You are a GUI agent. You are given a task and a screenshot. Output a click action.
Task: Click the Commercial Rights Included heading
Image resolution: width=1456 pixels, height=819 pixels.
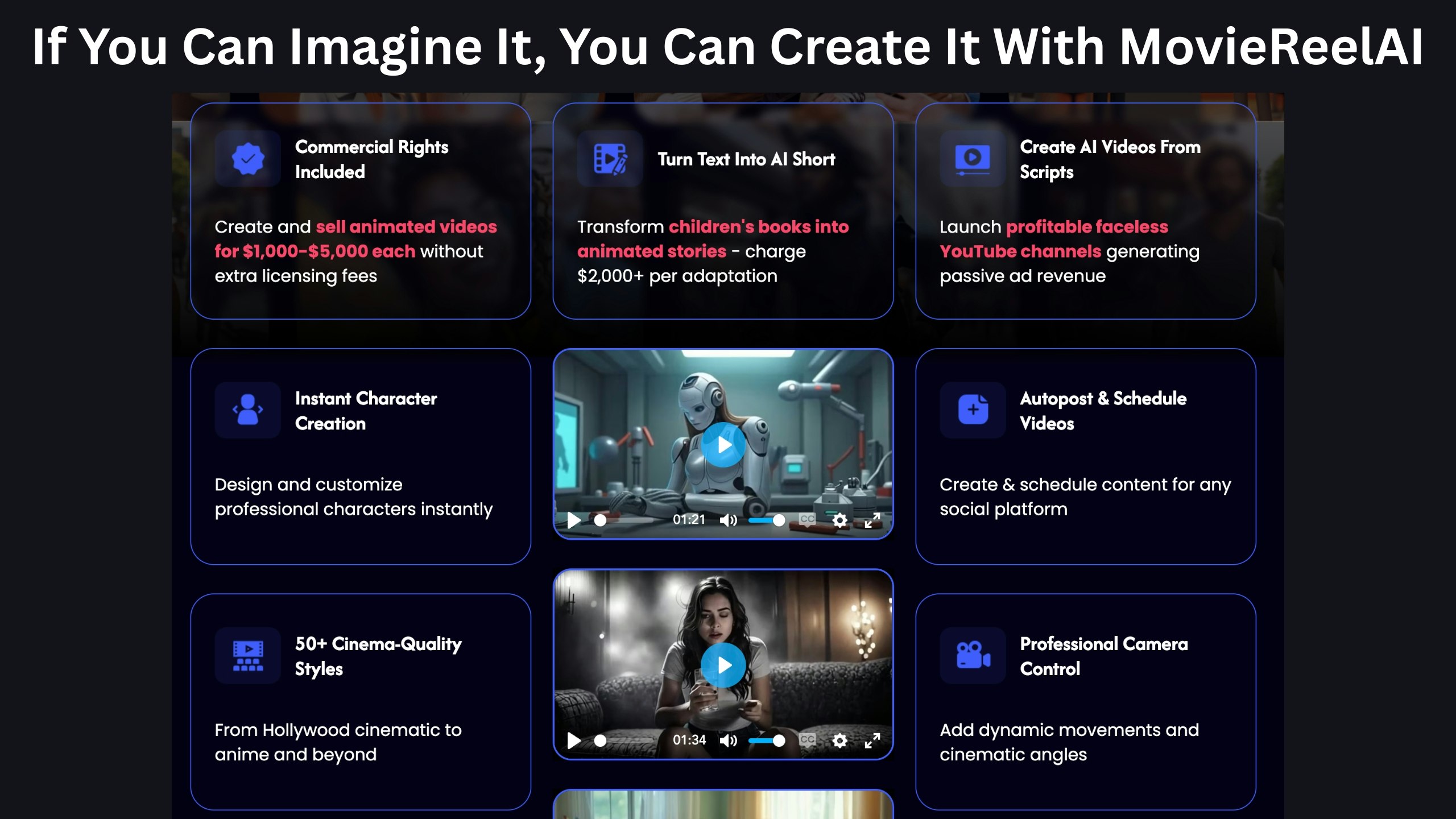point(371,159)
